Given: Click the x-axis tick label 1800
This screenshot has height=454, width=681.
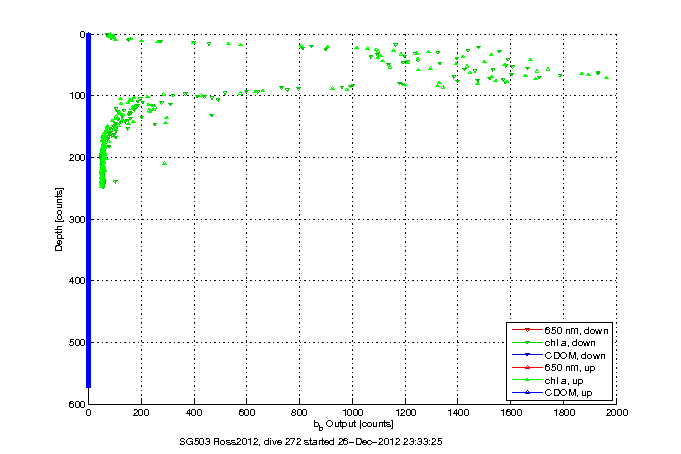Looking at the screenshot, I should [x=564, y=412].
